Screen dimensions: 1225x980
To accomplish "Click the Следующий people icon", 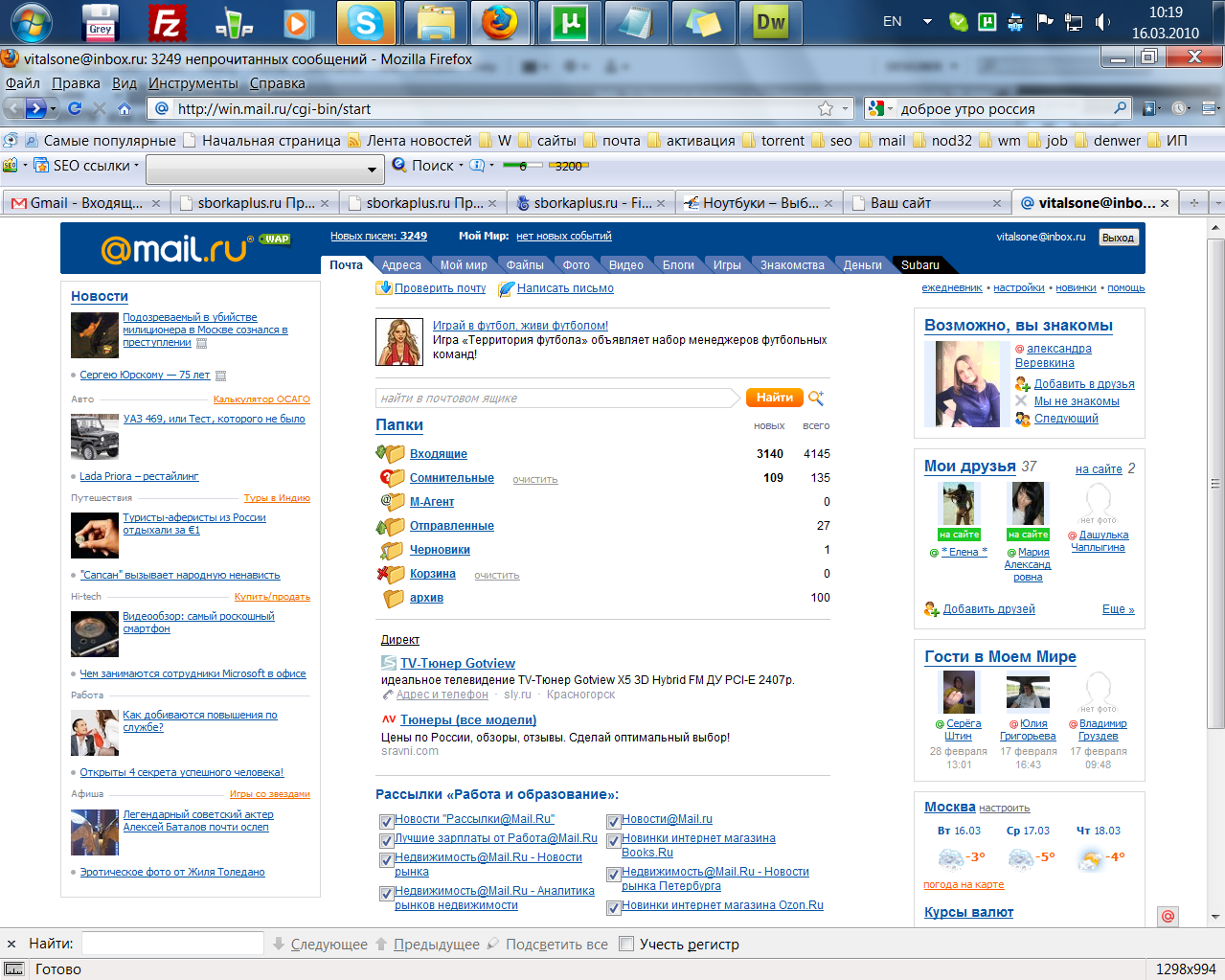I will (1023, 418).
